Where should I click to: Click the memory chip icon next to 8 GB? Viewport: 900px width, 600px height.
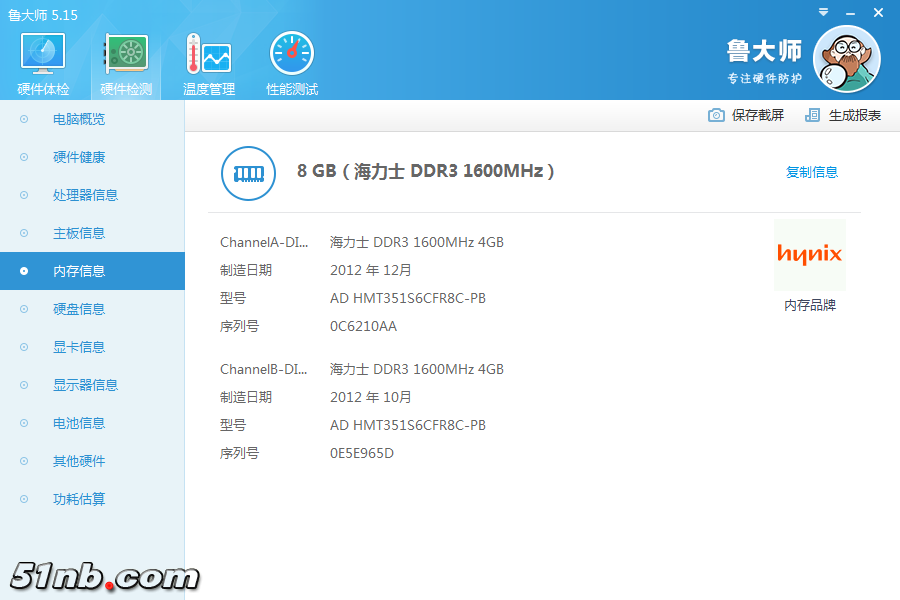point(247,173)
